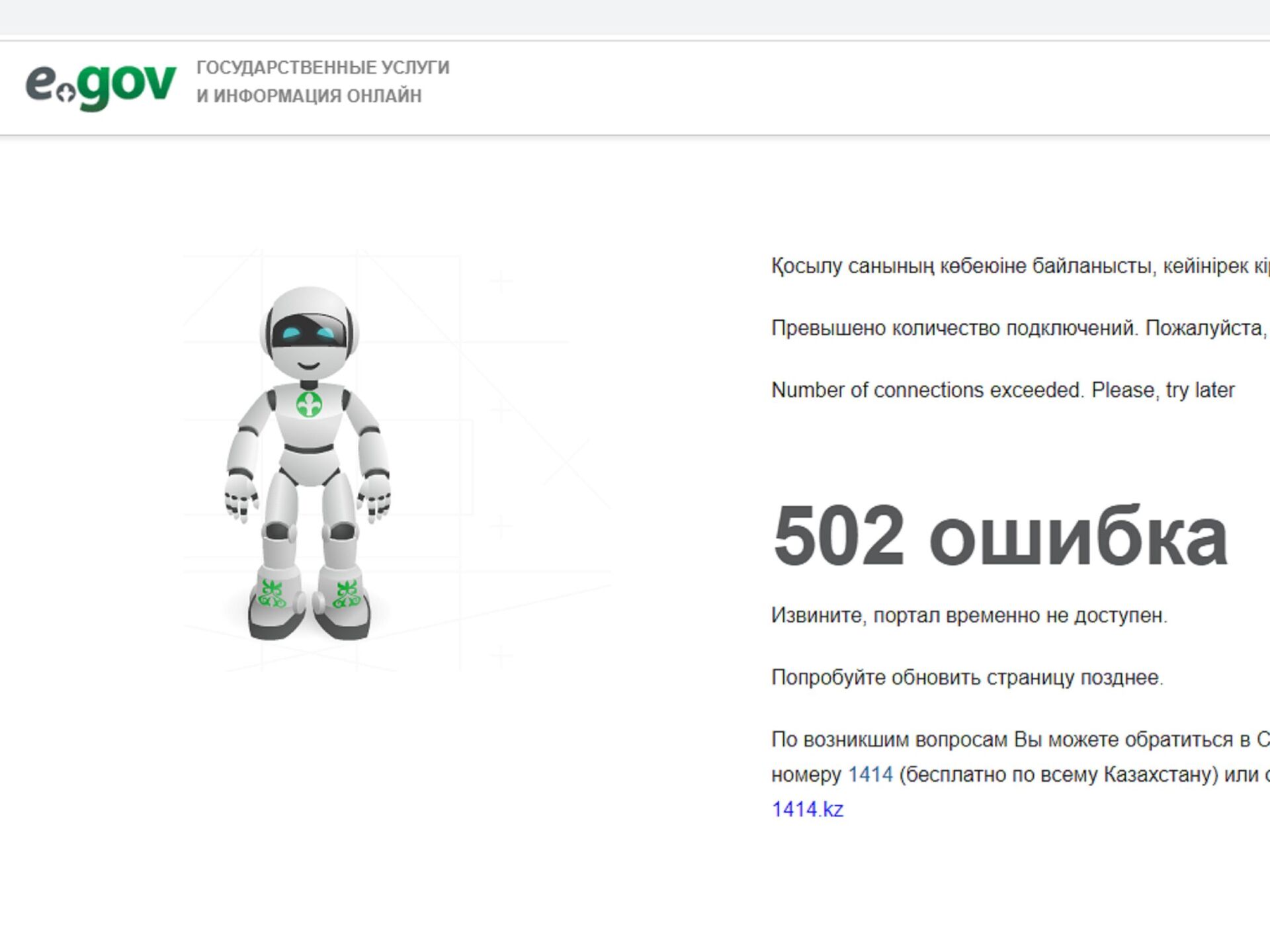1270x952 pixels.
Task: Click the "Превышено количество подключений" message
Action: tap(1019, 328)
